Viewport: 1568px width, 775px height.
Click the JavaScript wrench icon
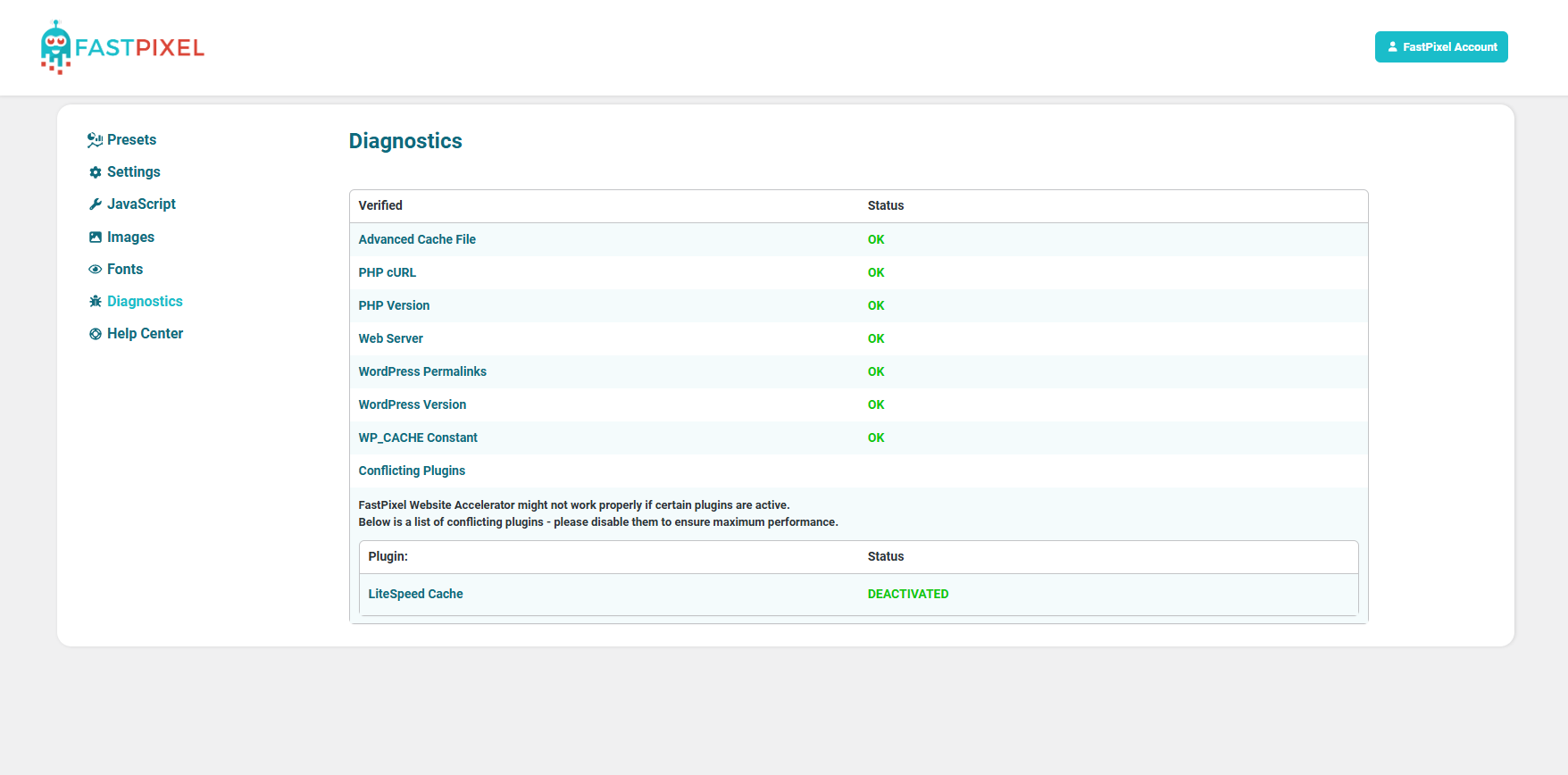pyautogui.click(x=96, y=204)
